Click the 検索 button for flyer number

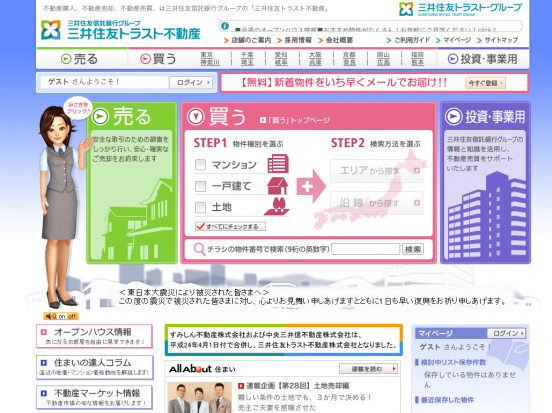tap(413, 249)
